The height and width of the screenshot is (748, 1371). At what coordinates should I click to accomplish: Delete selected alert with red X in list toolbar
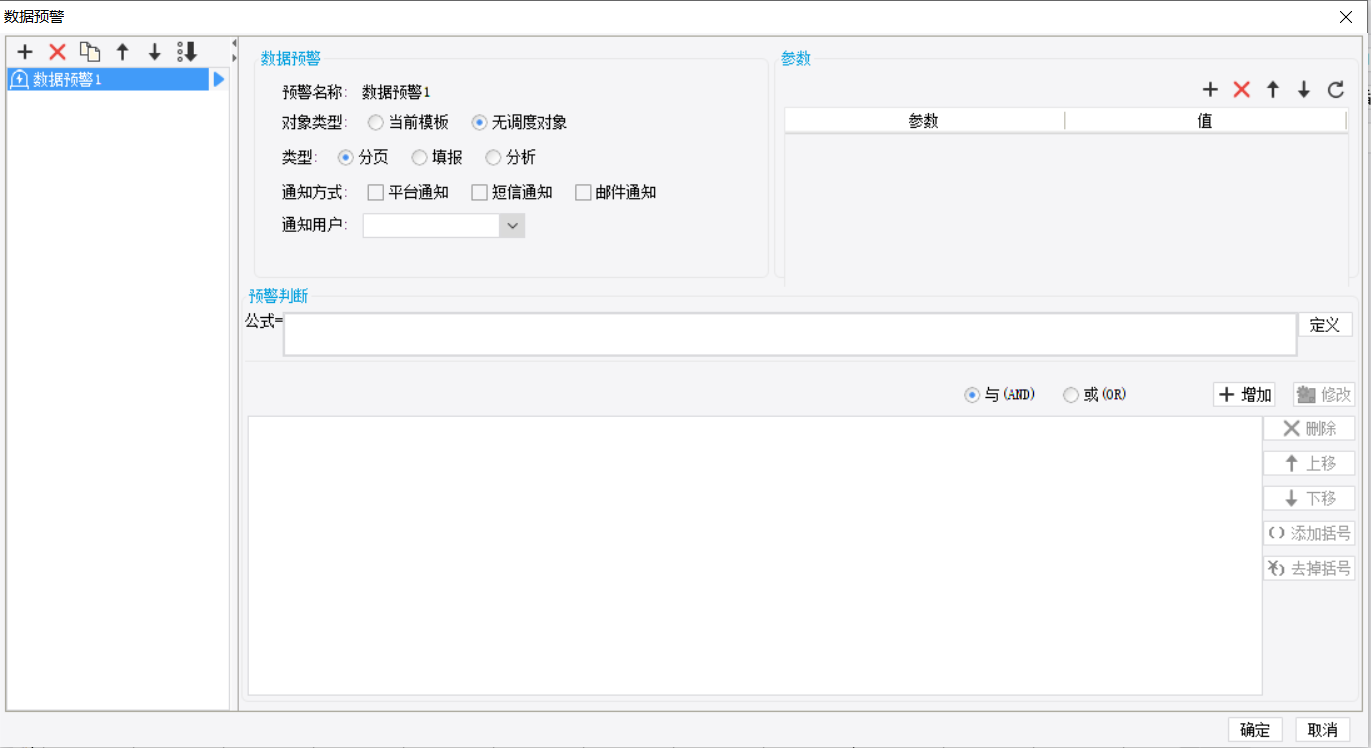58,52
